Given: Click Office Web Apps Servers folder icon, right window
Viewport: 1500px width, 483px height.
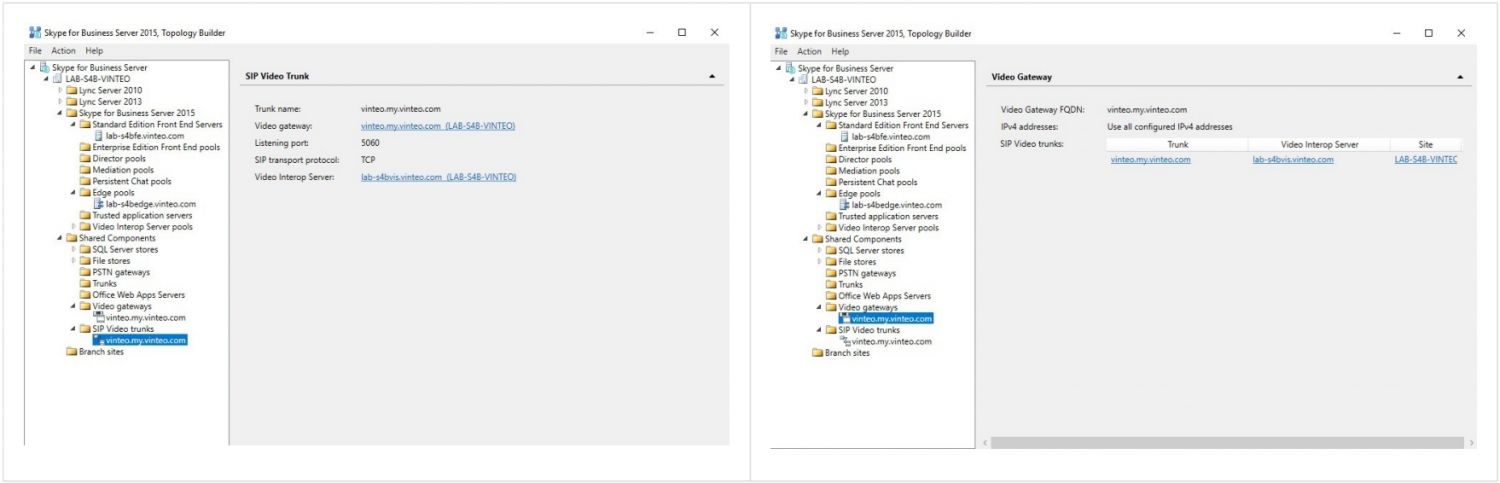Looking at the screenshot, I should point(831,296).
